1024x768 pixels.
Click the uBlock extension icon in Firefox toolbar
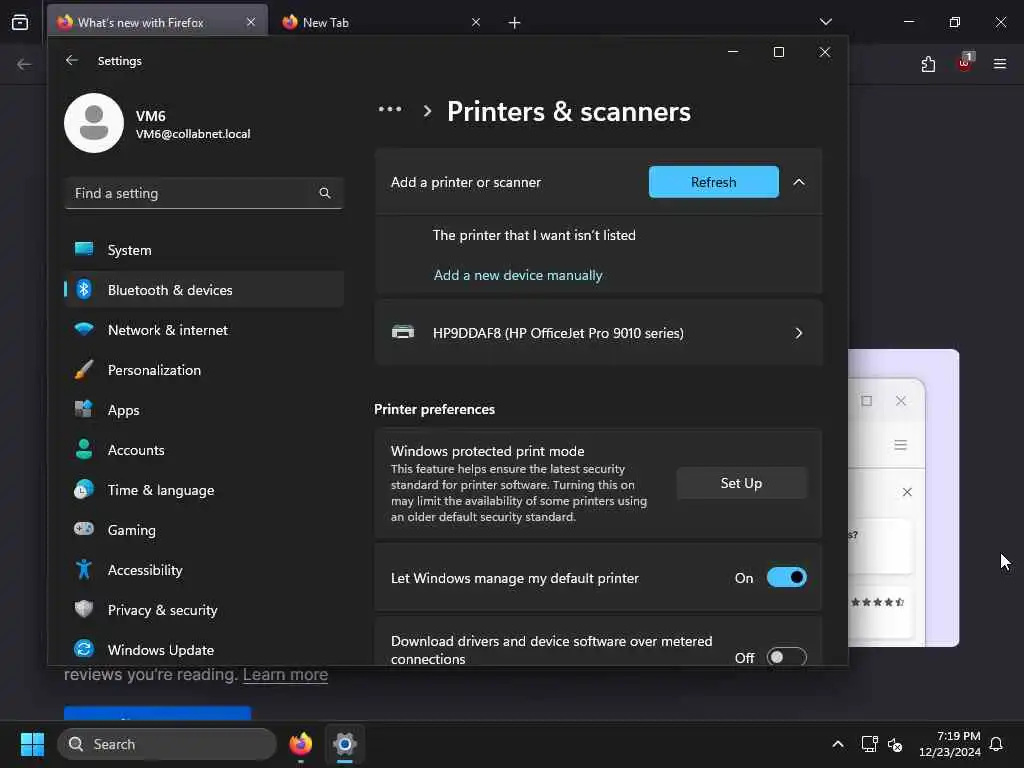click(965, 63)
